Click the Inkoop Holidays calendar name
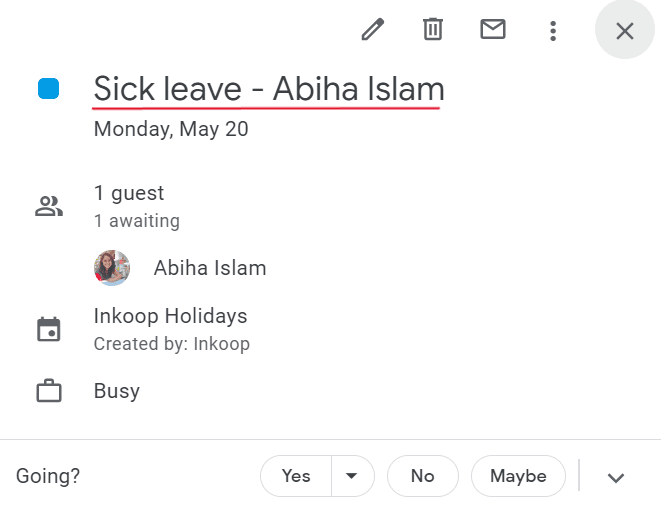The height and width of the screenshot is (509, 661). (x=170, y=316)
